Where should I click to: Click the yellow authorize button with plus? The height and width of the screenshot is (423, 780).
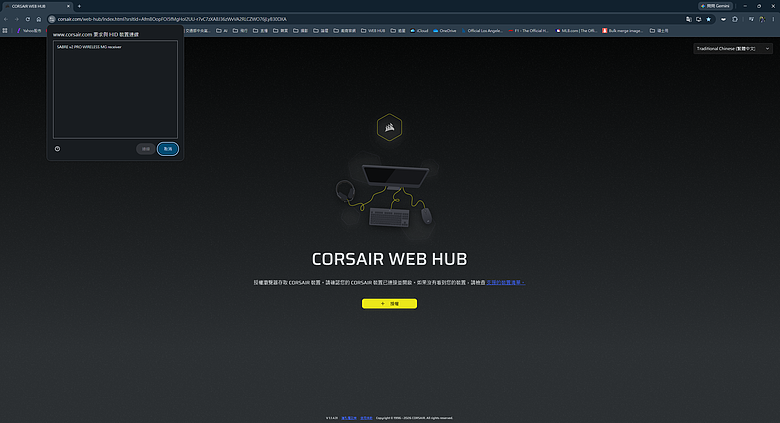(390, 304)
